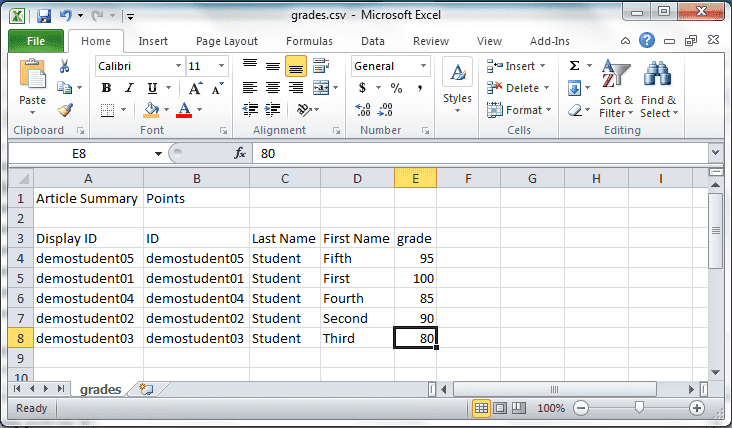Apply the yellow fill color bucket

tap(151, 110)
